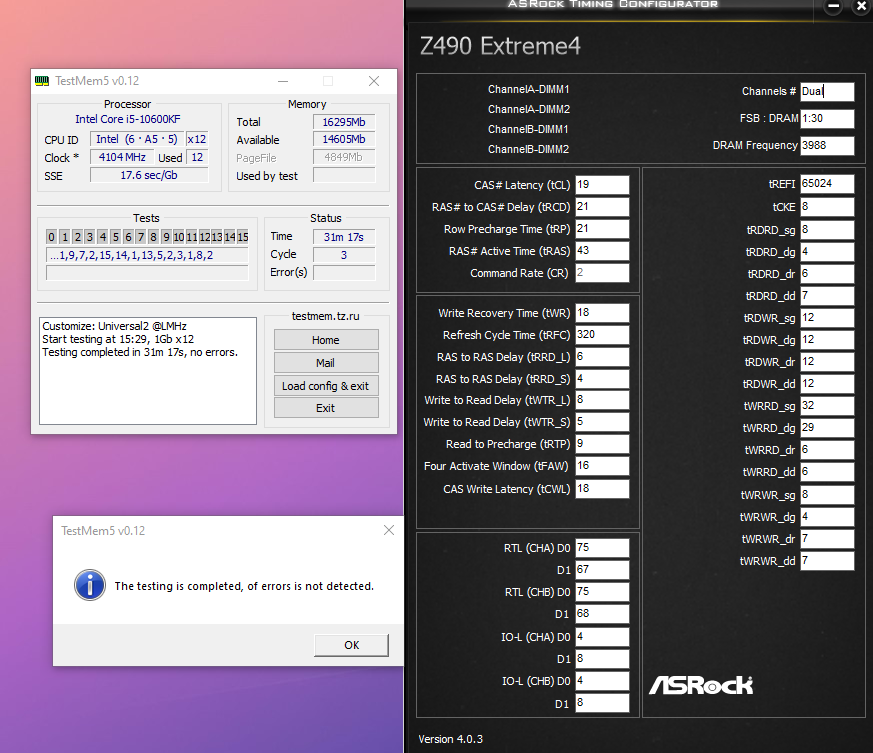Viewport: 873px width, 753px height.
Task: Click the ChannelA-DIMM1 label
Action: pos(528,89)
